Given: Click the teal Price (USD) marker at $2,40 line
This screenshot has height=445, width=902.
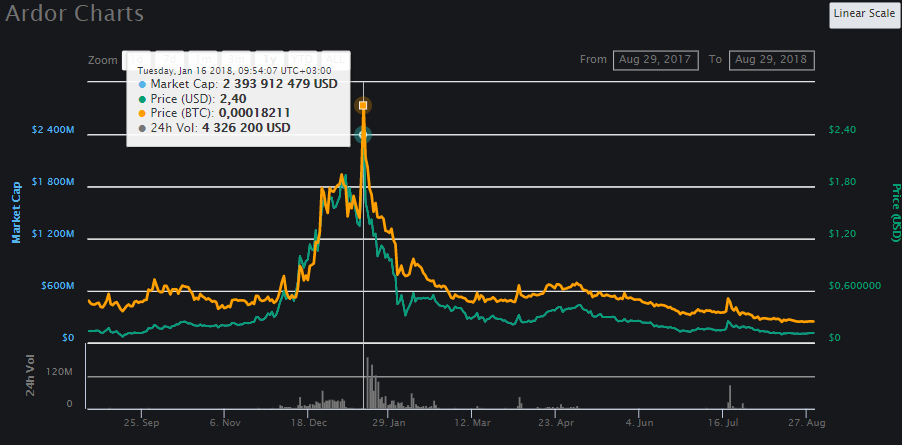Looking at the screenshot, I should (x=363, y=135).
